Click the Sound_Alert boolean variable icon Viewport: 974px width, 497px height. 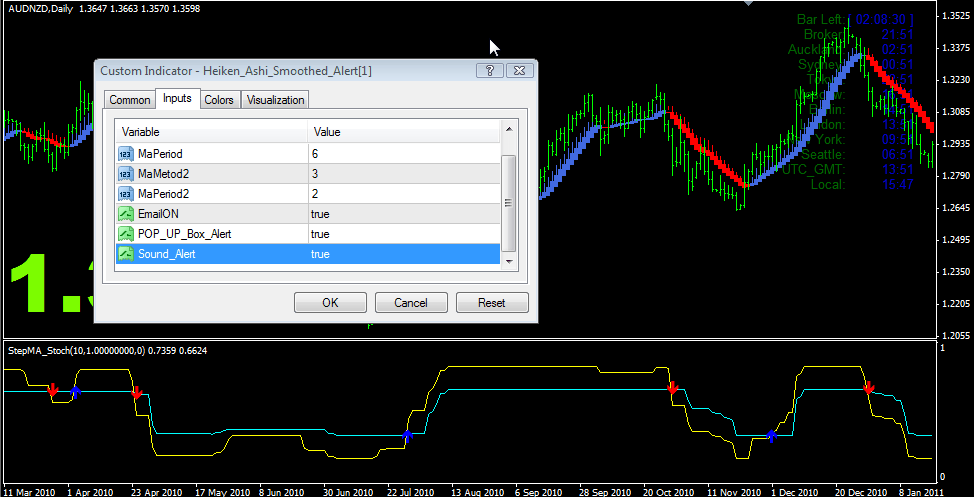click(126, 254)
